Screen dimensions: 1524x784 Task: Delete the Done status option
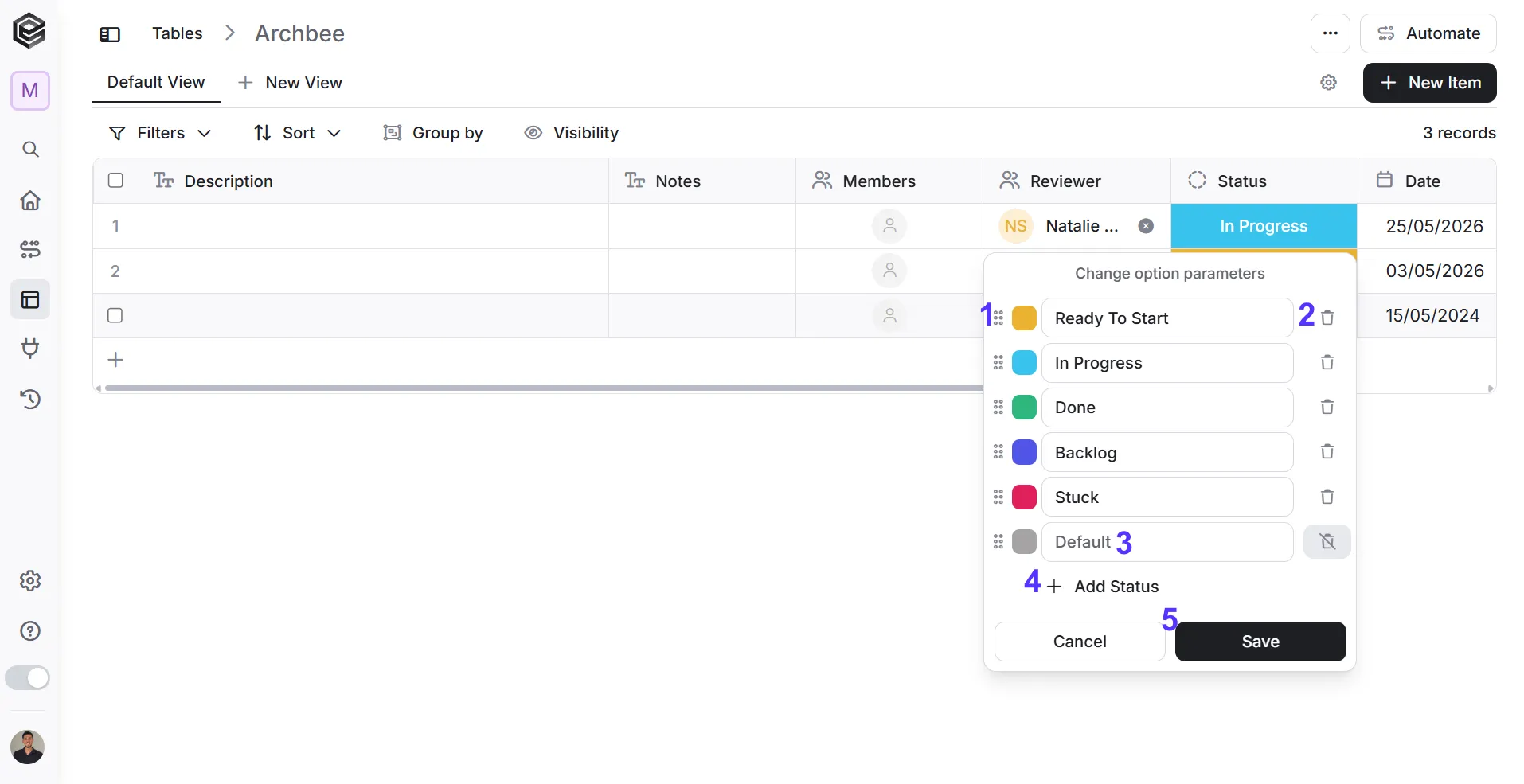tap(1327, 407)
